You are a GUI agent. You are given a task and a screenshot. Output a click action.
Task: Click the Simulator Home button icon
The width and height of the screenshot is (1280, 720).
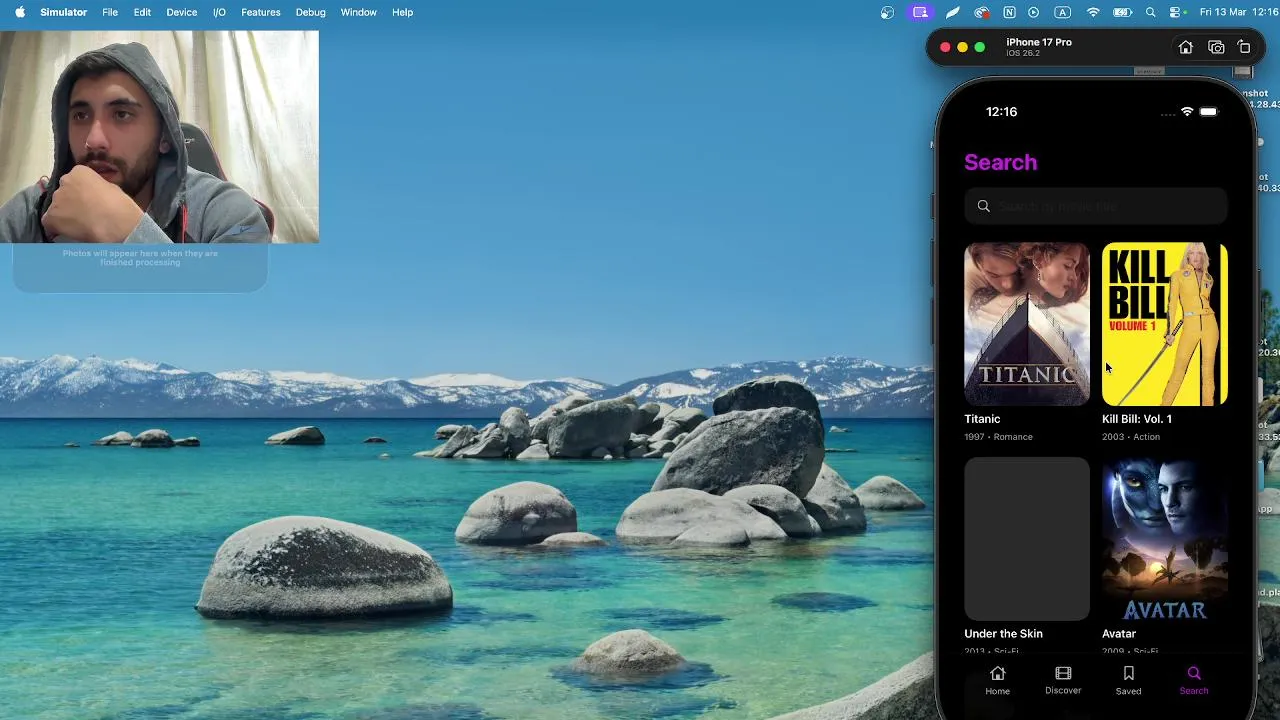1185,47
